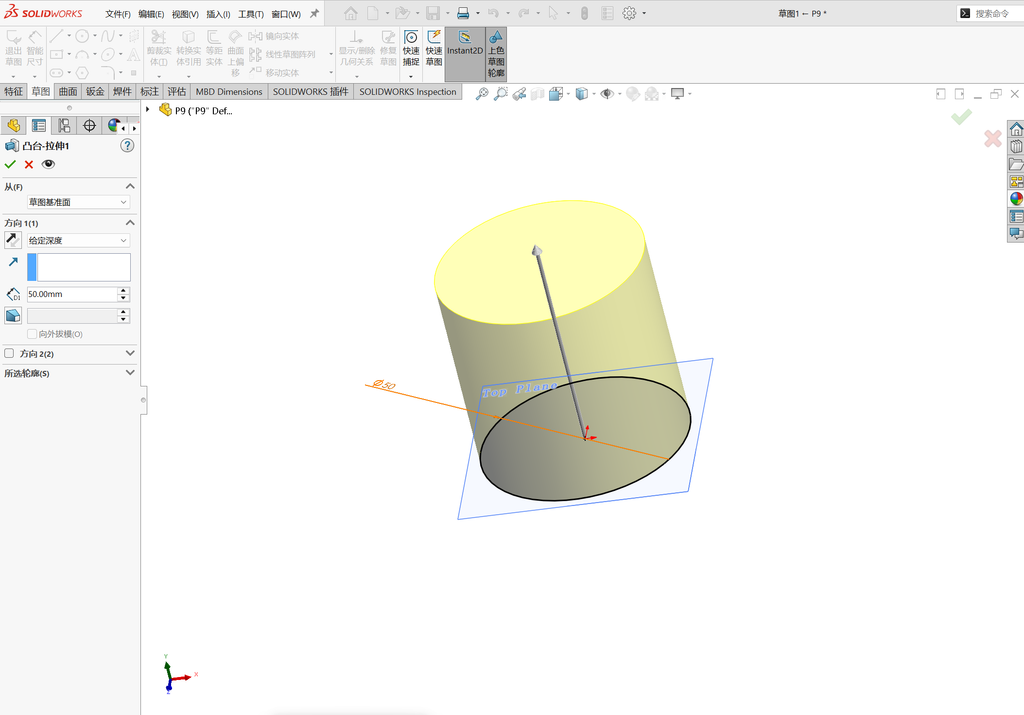
Task: Toggle the Instant2D button
Action: click(x=465, y=54)
